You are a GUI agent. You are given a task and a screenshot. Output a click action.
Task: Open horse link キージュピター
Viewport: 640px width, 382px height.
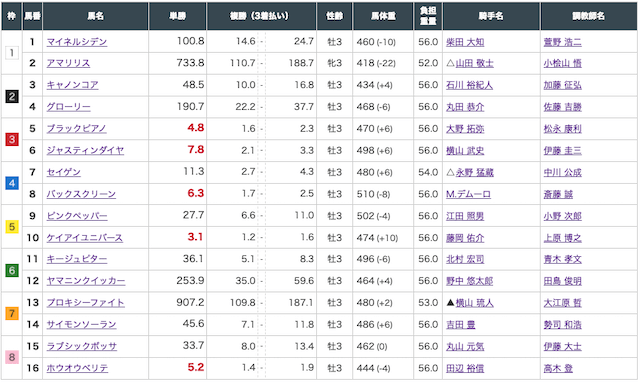coord(77,260)
